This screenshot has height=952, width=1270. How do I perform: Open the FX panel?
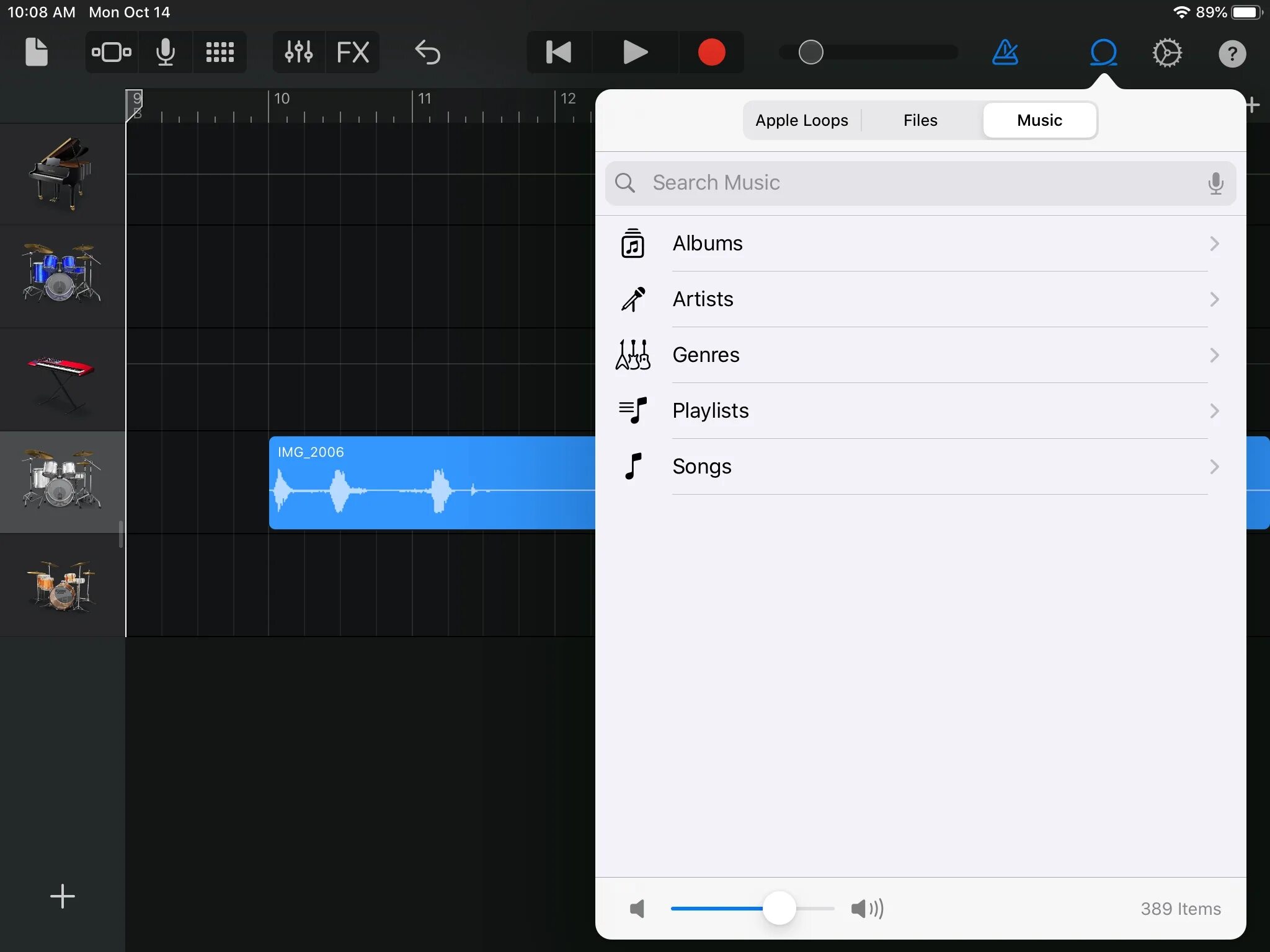click(x=352, y=53)
